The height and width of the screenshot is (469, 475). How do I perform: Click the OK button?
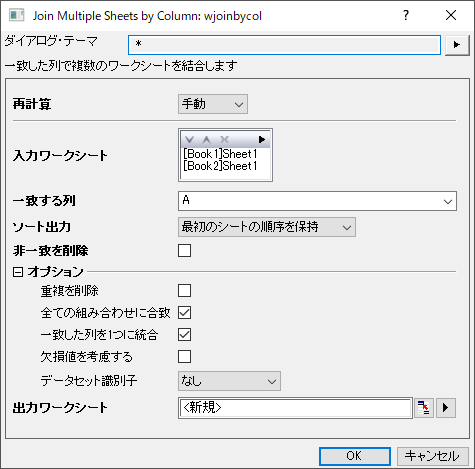pos(355,456)
